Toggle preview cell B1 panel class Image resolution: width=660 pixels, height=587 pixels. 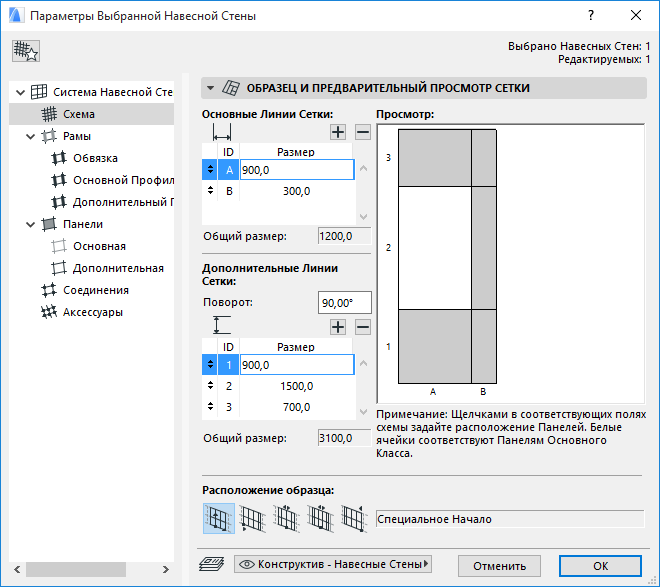[x=484, y=346]
